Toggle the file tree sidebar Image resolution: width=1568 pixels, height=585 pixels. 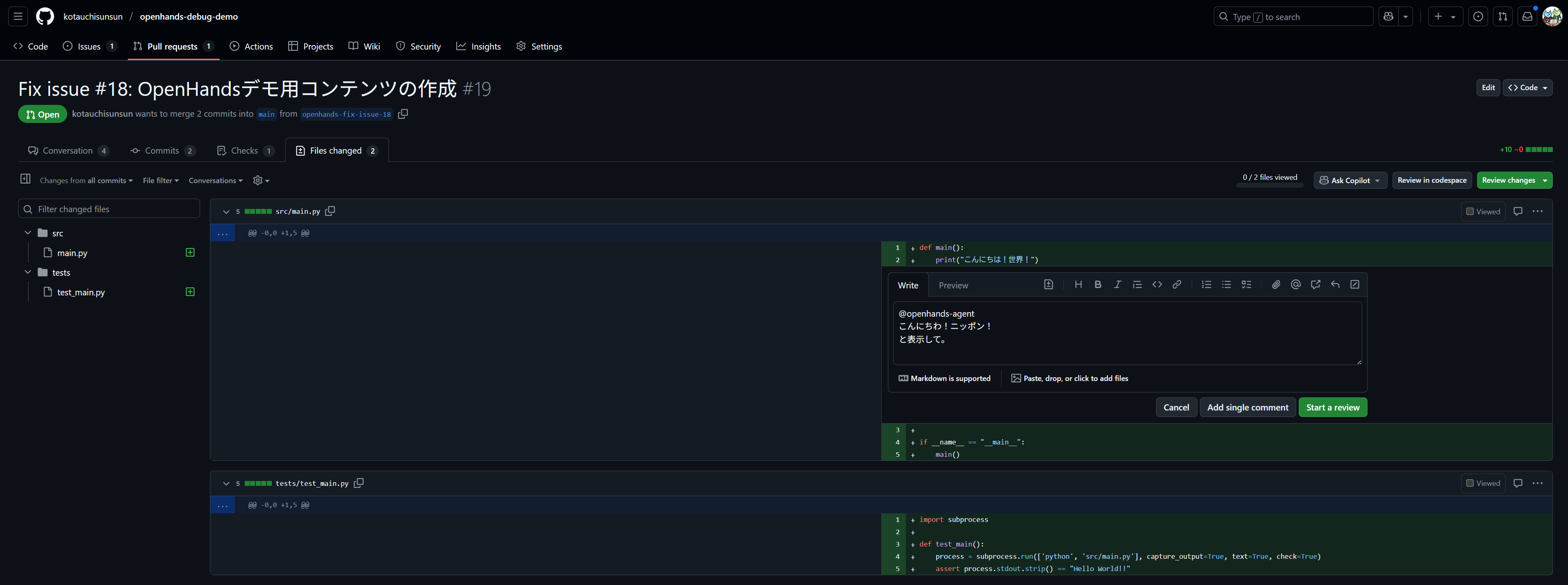point(25,179)
